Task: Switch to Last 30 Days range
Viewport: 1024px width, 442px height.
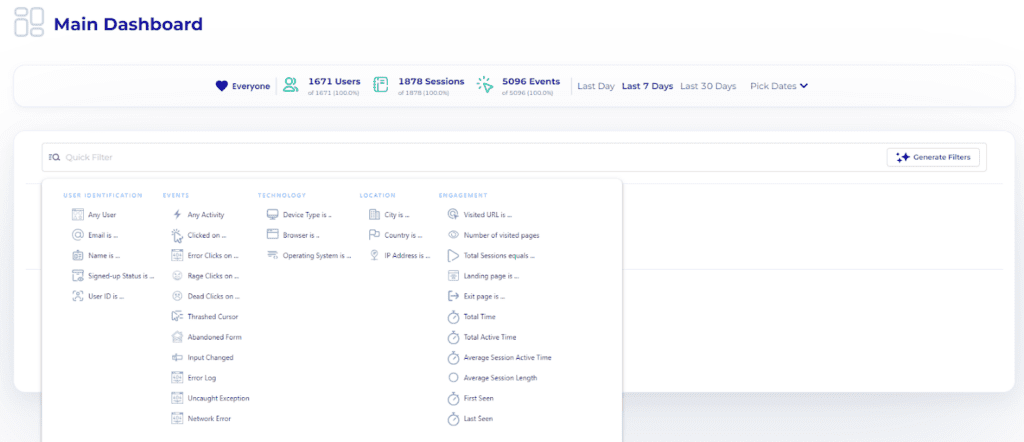Action: (707, 86)
